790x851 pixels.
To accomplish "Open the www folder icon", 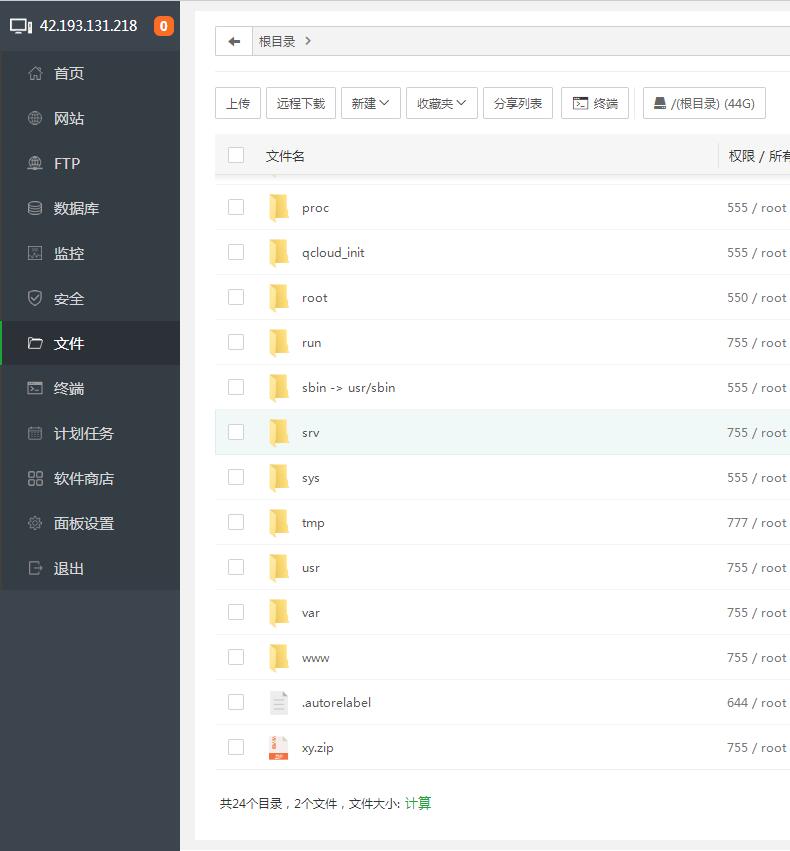I will [278, 657].
